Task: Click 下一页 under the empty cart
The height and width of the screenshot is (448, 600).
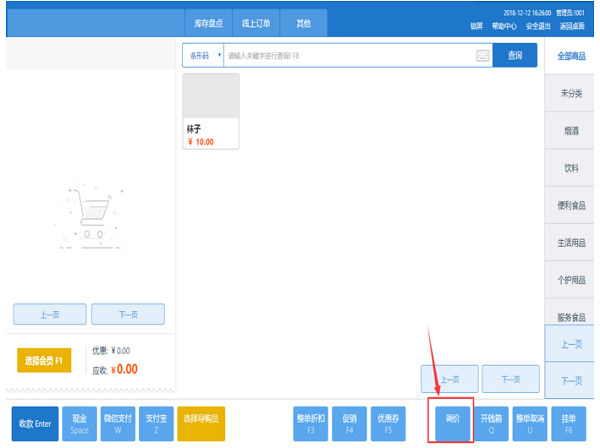Action: [x=128, y=314]
